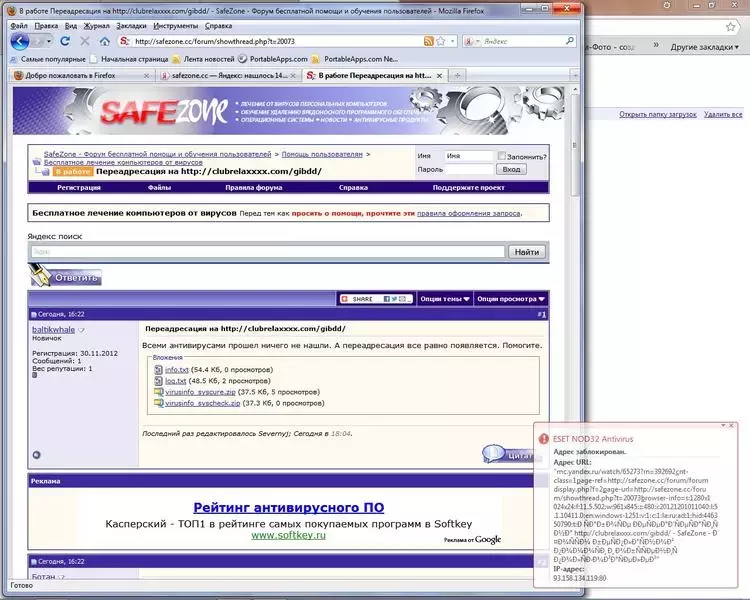Click the Яндекс поиск text field on page
Image resolution: width=750 pixels, height=600 pixels.
pos(268,252)
